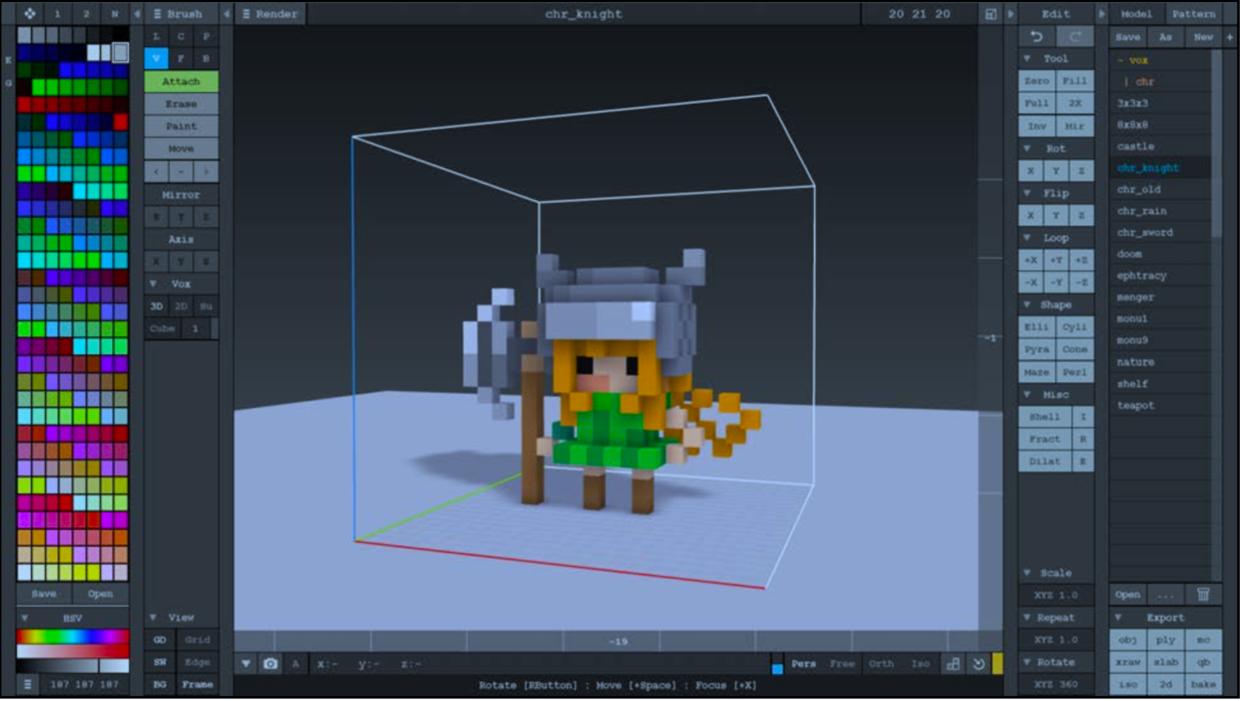Click the move-arrows icon above palette
1240x701 pixels.
[x=29, y=14]
